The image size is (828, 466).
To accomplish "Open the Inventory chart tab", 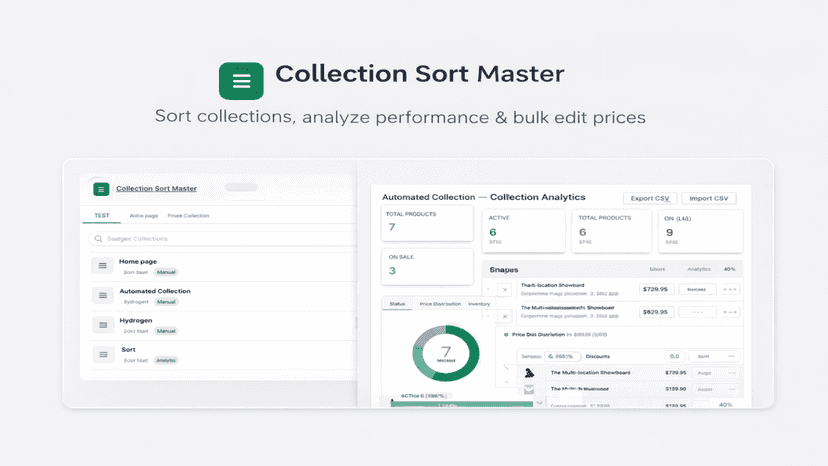I will 479,304.
